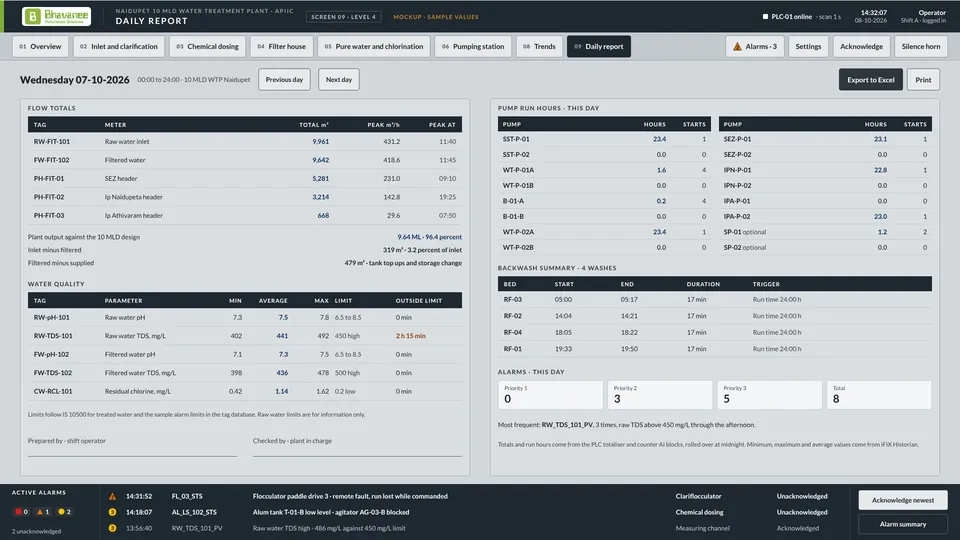The image size is (960, 540).
Task: Go to Previous day
Action: (x=284, y=80)
